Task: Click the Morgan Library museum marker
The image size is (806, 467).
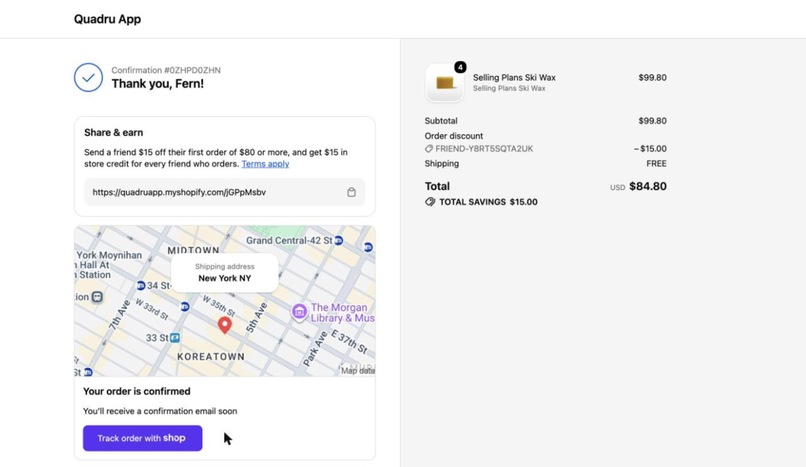Action: click(299, 311)
